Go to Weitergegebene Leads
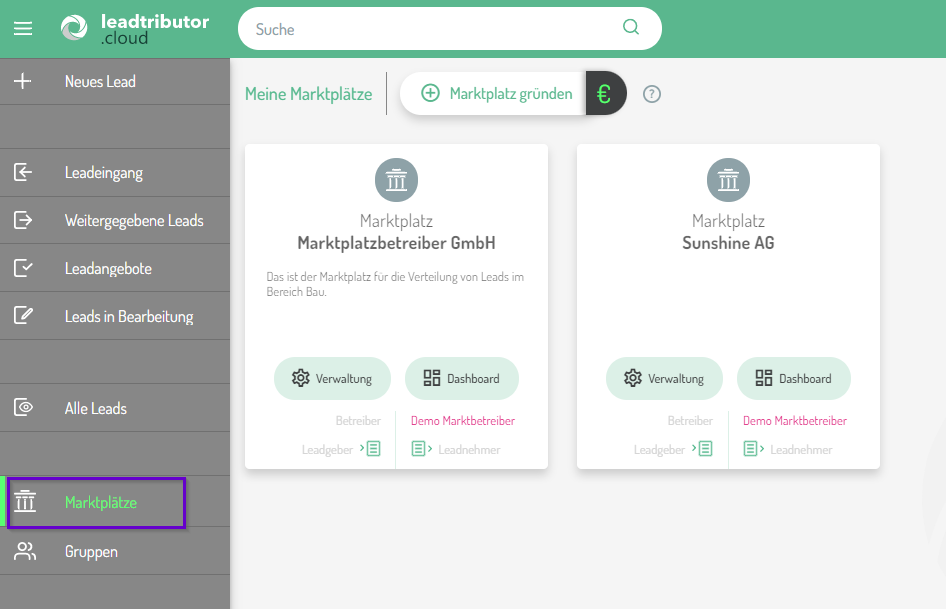Screen dimensions: 946x609 [134, 221]
